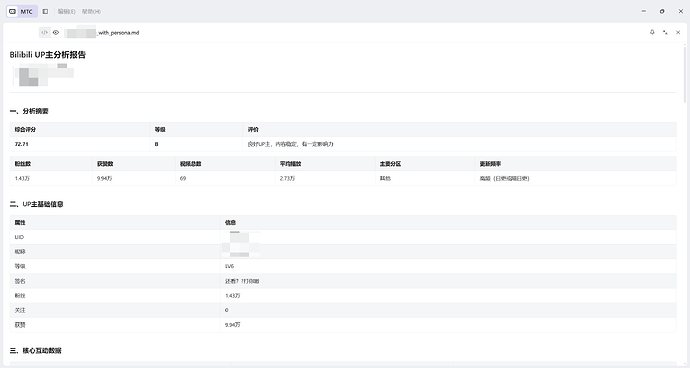The height and width of the screenshot is (368, 690).
Task: Restore down the MTC window
Action: (x=662, y=11)
